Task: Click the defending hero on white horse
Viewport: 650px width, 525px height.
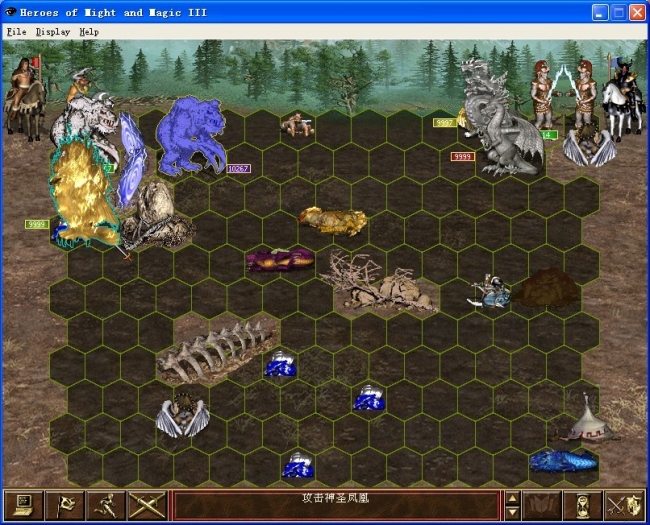Action: pyautogui.click(x=624, y=100)
